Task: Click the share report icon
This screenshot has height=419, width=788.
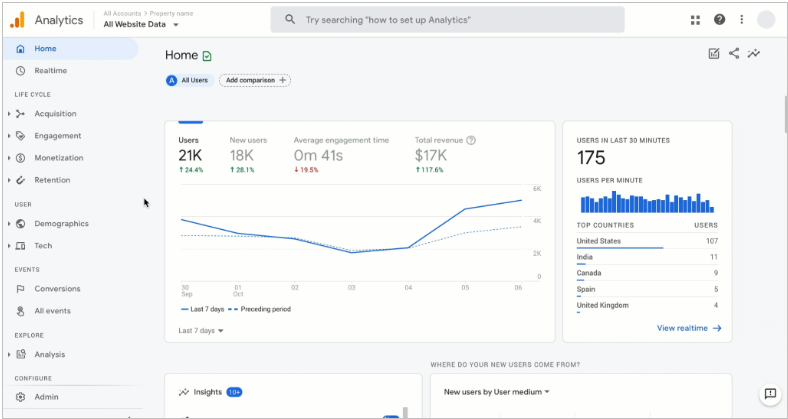Action: point(734,53)
